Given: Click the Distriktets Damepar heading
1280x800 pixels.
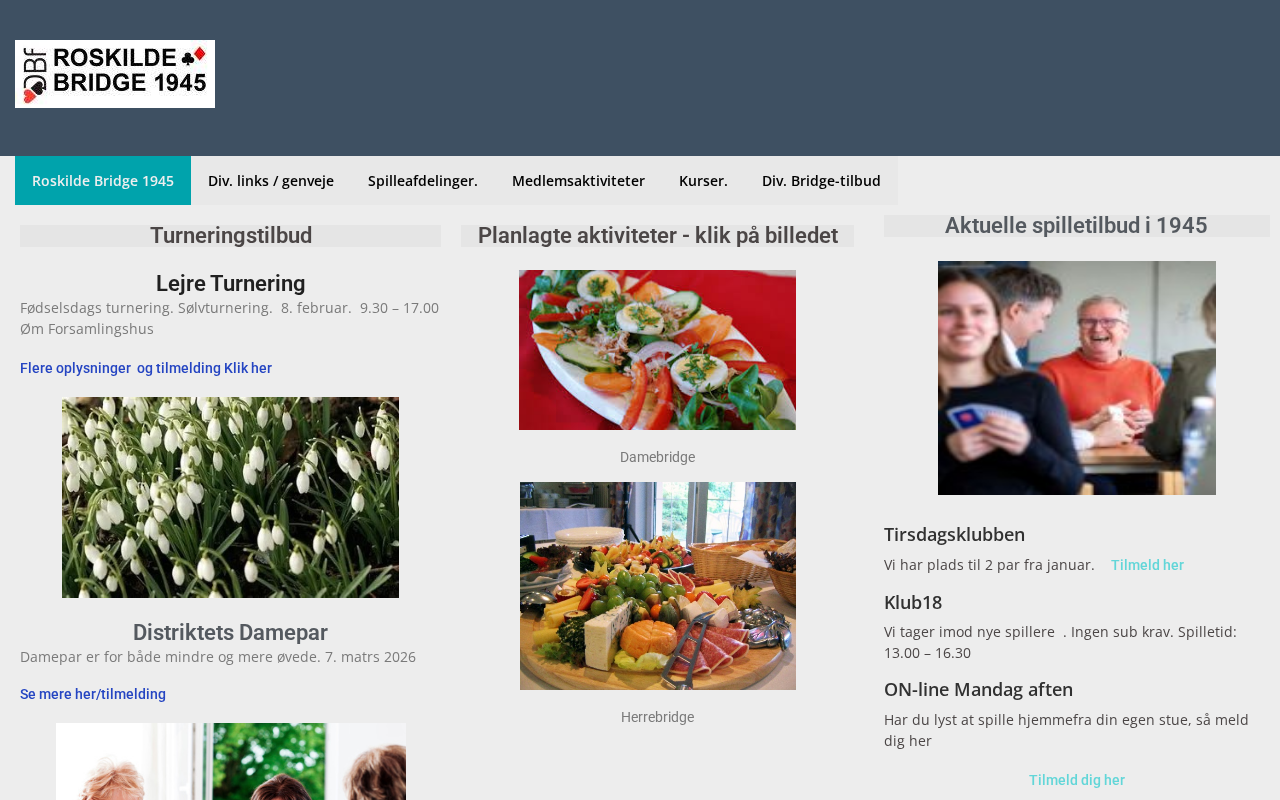Looking at the screenshot, I should (x=230, y=632).
